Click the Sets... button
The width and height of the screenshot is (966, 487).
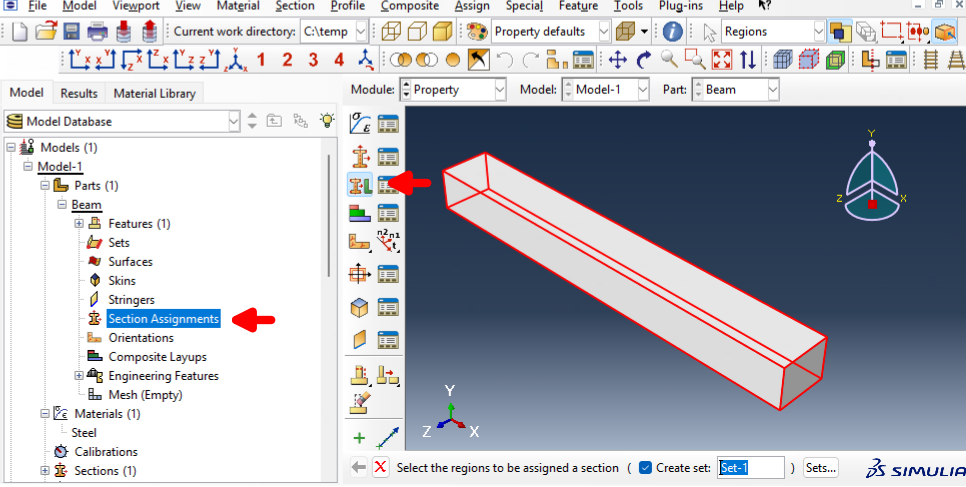[x=820, y=467]
